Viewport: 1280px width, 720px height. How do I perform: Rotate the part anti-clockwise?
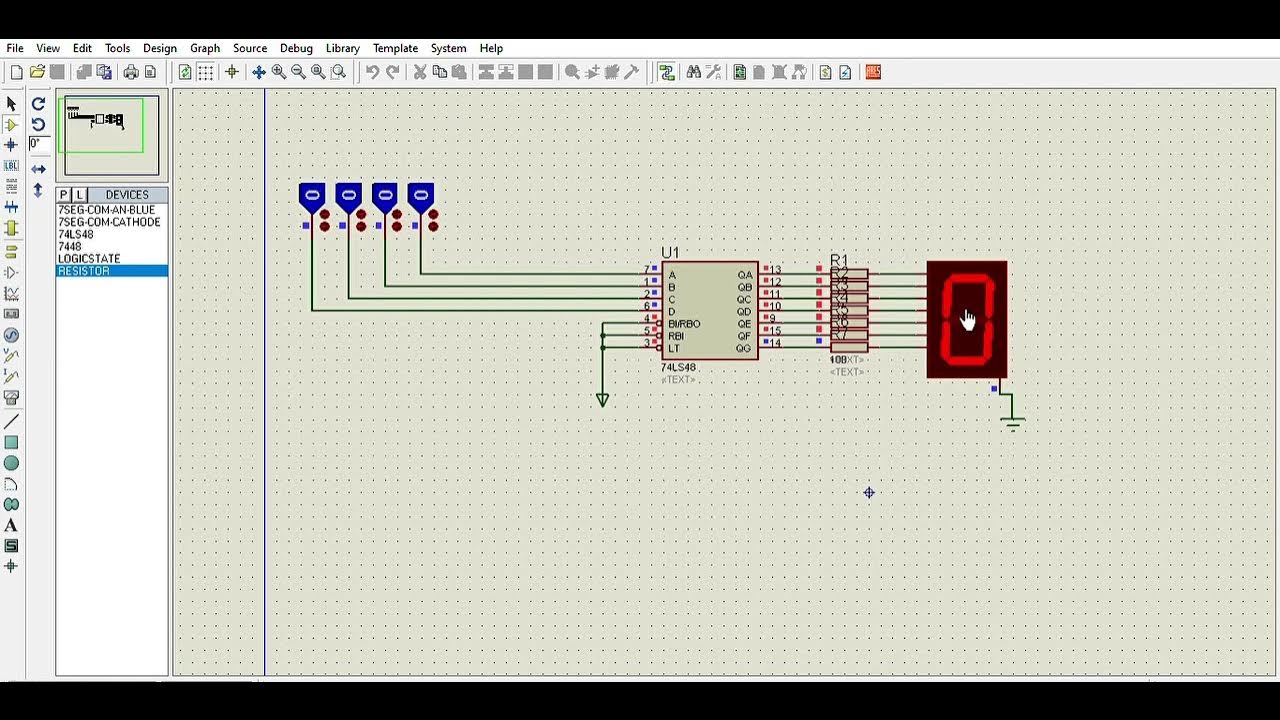click(x=38, y=125)
